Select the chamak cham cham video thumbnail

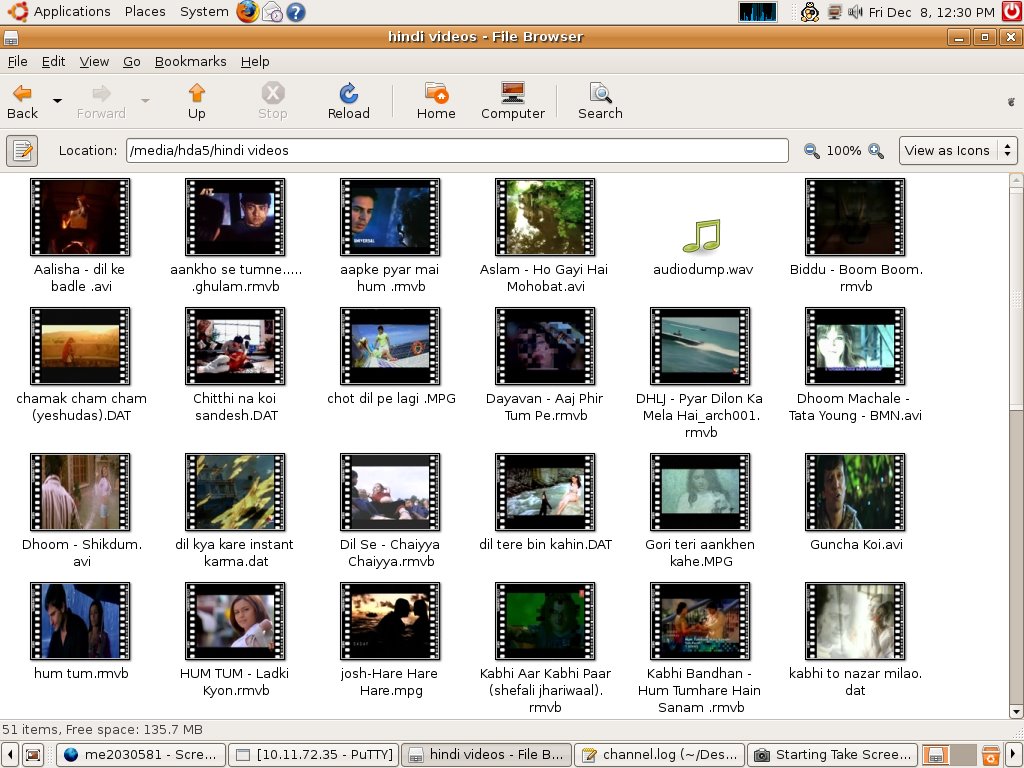pyautogui.click(x=80, y=346)
